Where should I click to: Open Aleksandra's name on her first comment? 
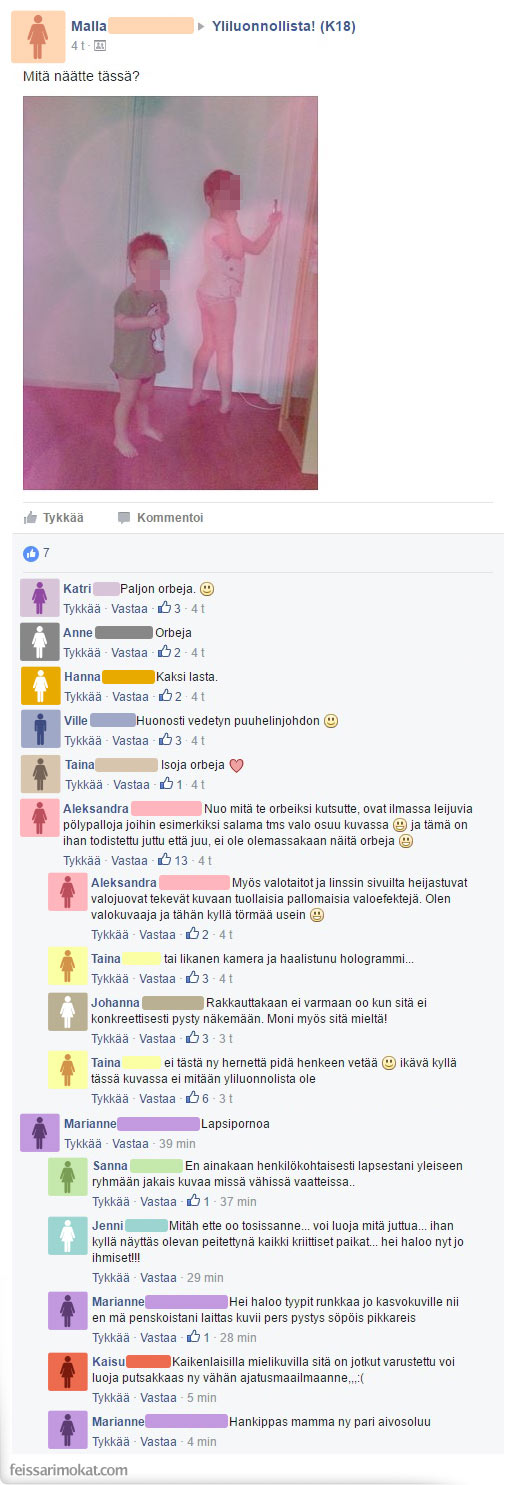click(x=96, y=808)
